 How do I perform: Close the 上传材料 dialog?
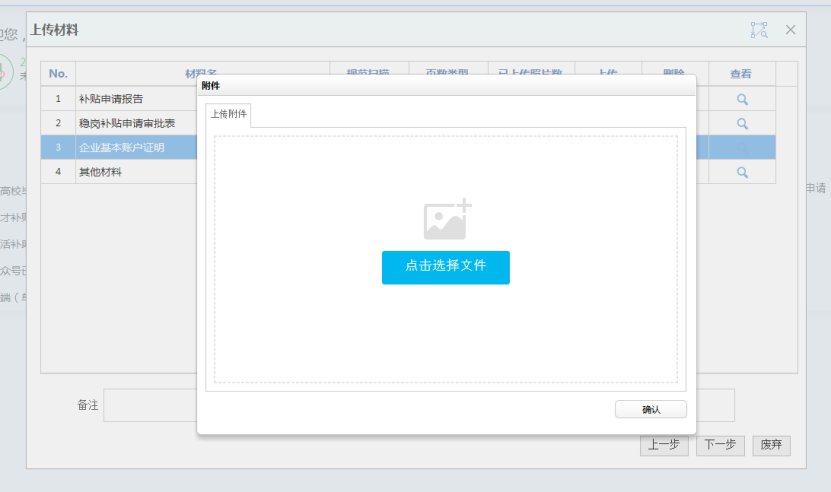[x=790, y=30]
